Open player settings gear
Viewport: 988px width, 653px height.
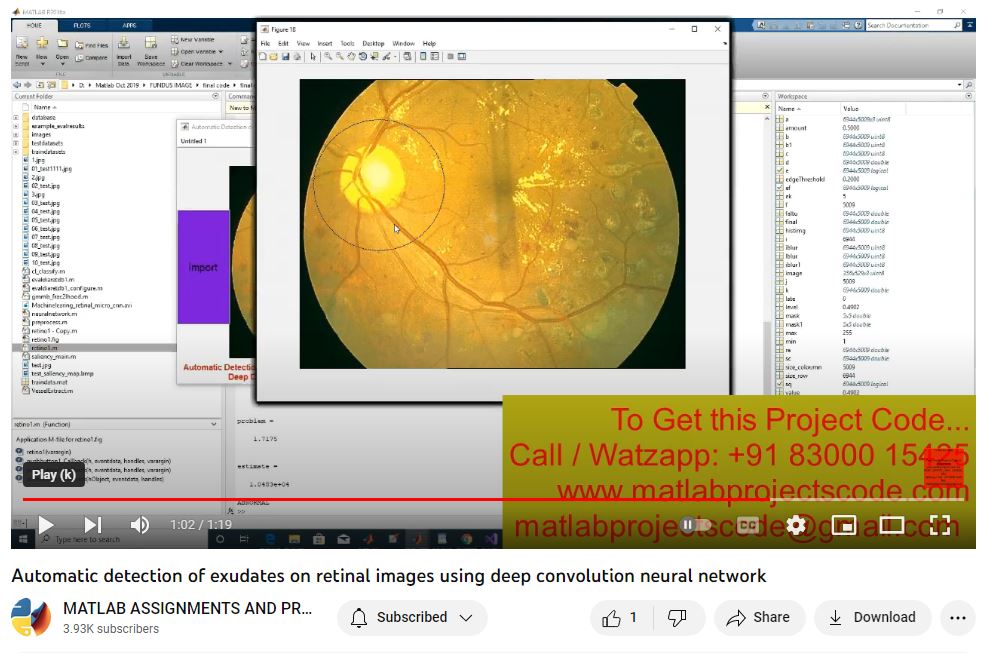(796, 524)
